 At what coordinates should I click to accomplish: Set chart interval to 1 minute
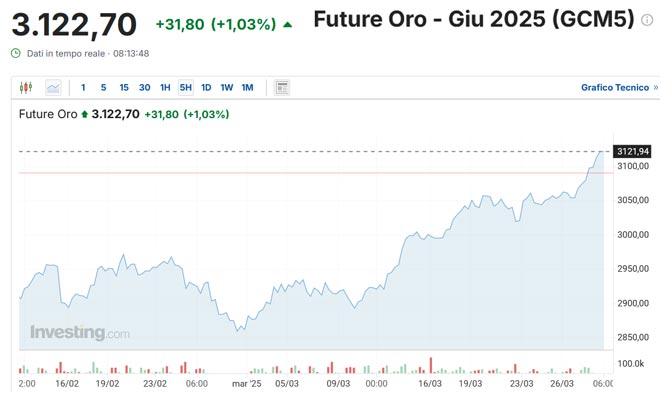[83, 88]
